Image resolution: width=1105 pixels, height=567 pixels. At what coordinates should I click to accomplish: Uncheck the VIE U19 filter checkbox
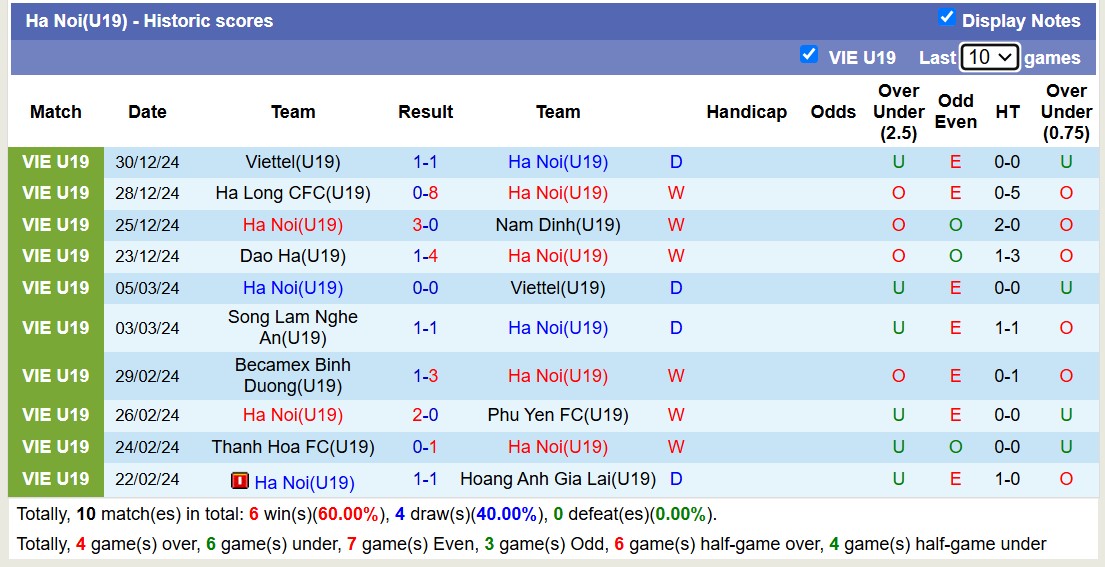coord(808,54)
